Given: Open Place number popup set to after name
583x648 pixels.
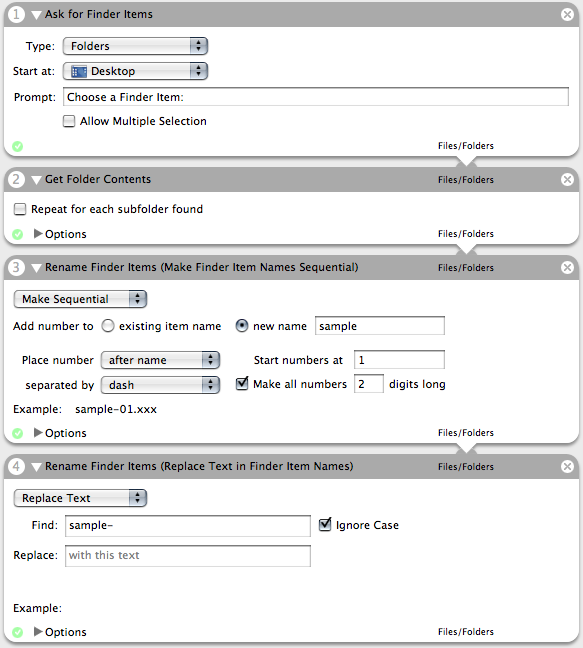Looking at the screenshot, I should coord(160,360).
